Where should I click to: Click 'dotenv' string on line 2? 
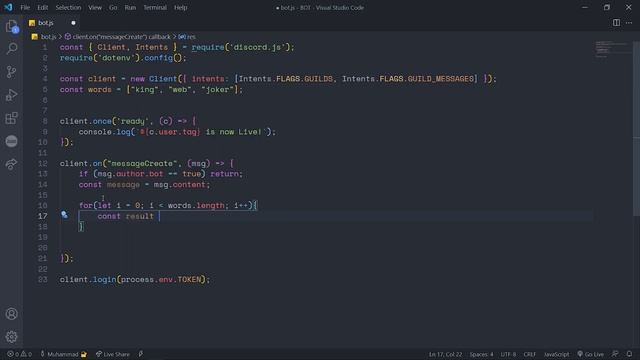[116, 58]
